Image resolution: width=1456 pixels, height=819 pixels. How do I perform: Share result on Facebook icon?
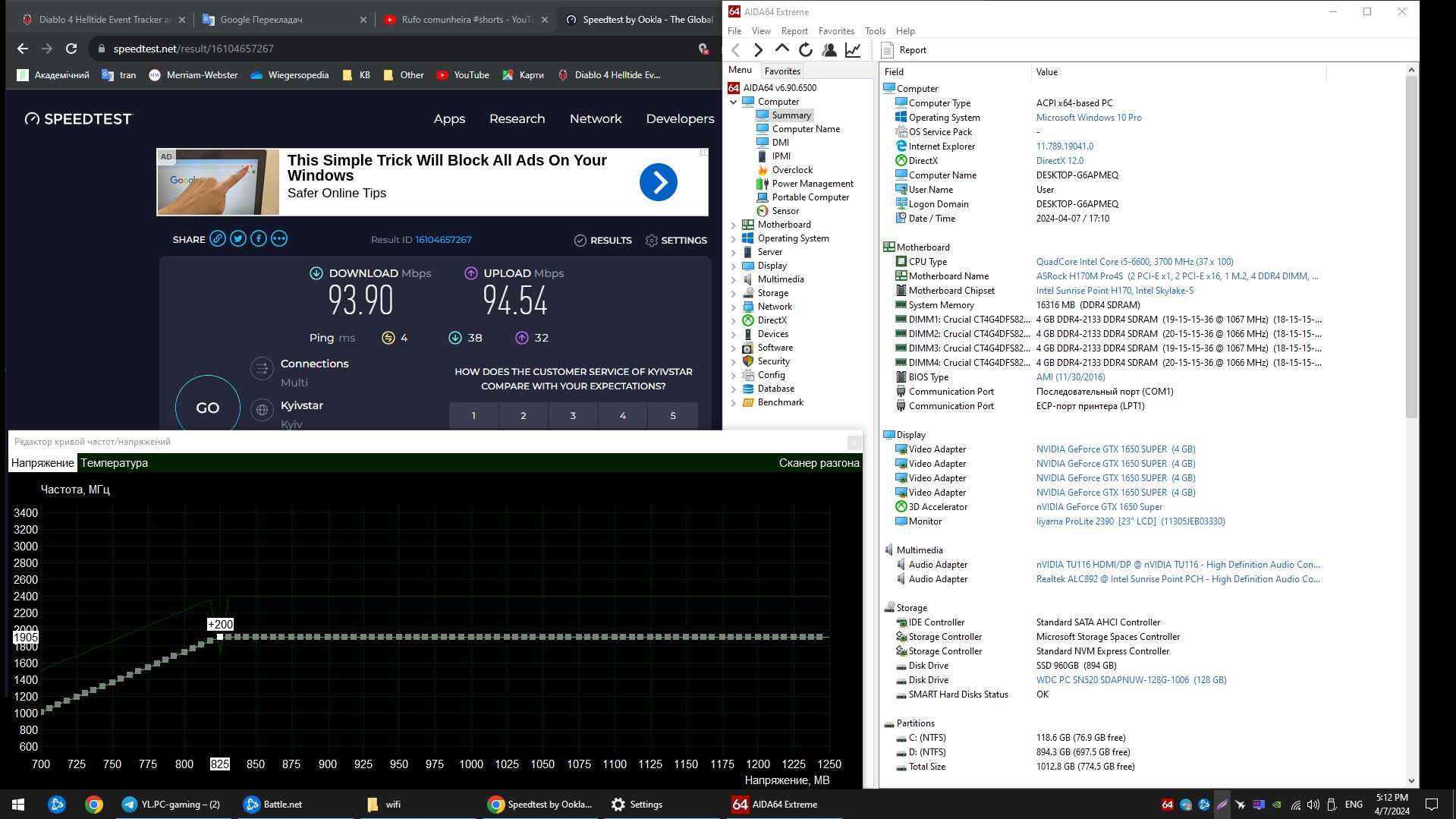coord(259,239)
